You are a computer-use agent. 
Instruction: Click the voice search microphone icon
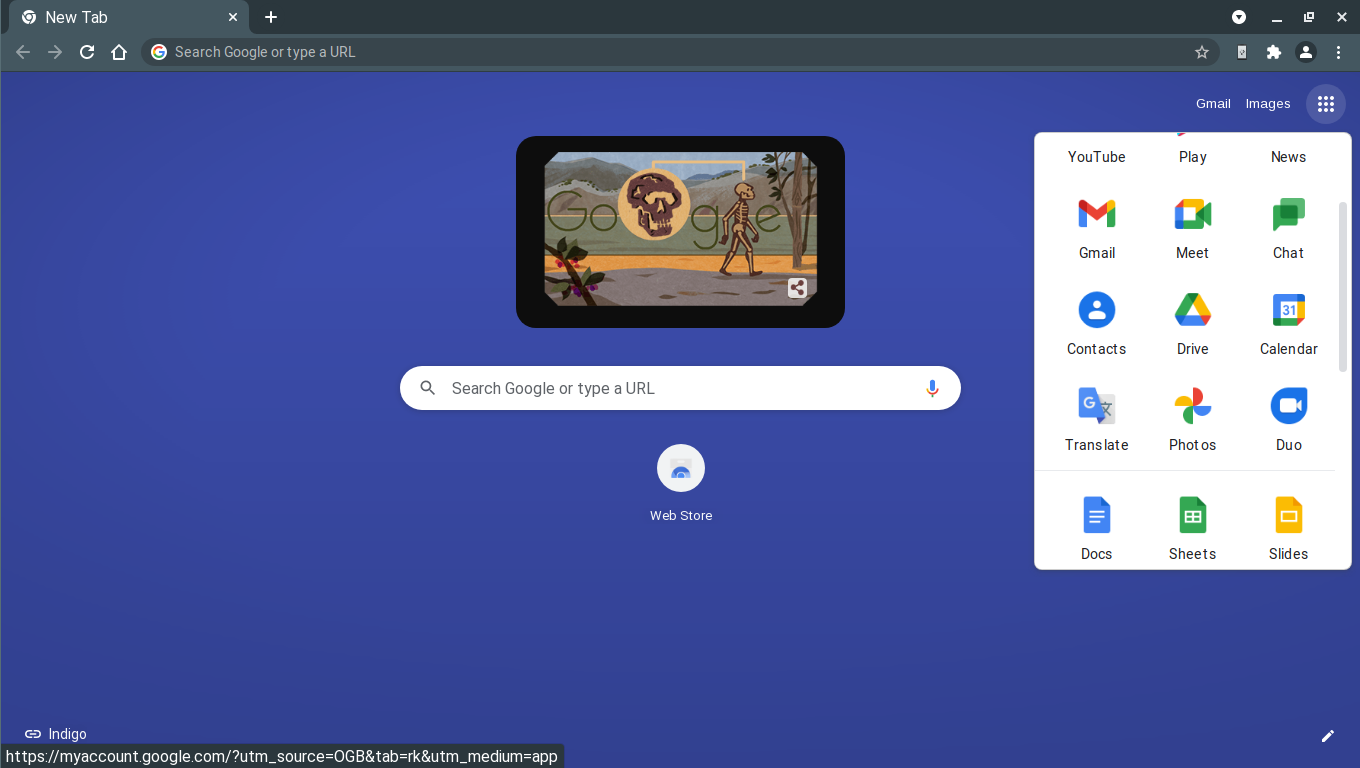tap(932, 388)
